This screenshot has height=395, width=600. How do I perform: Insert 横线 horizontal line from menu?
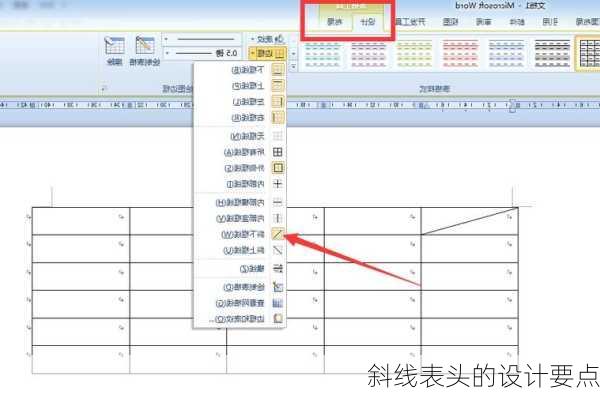click(x=240, y=269)
